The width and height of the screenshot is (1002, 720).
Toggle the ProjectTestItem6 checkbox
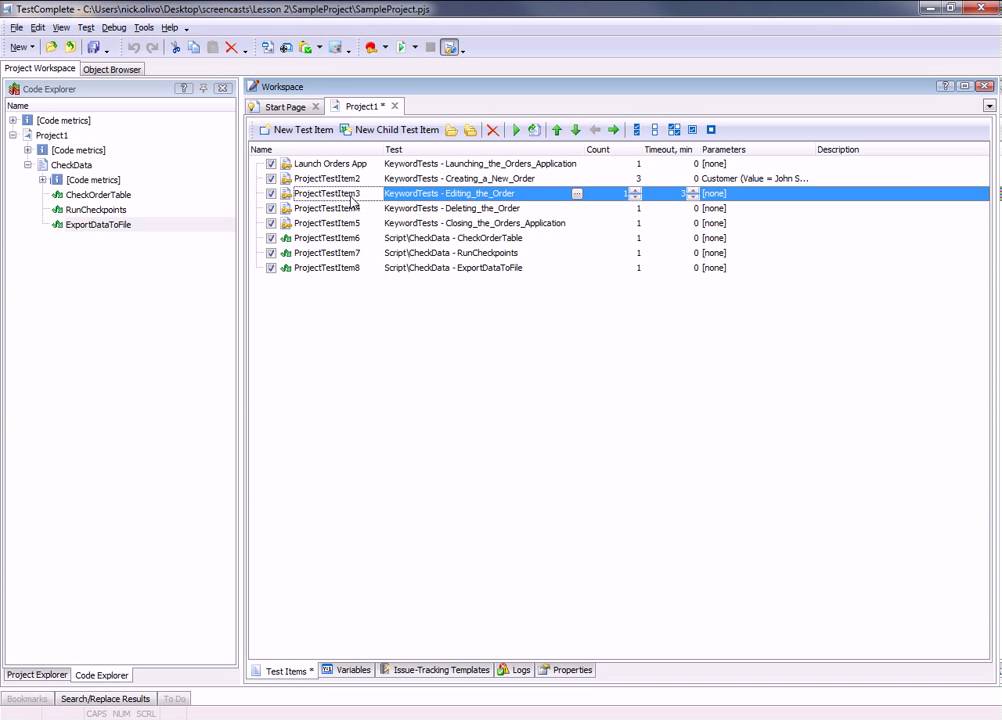271,238
